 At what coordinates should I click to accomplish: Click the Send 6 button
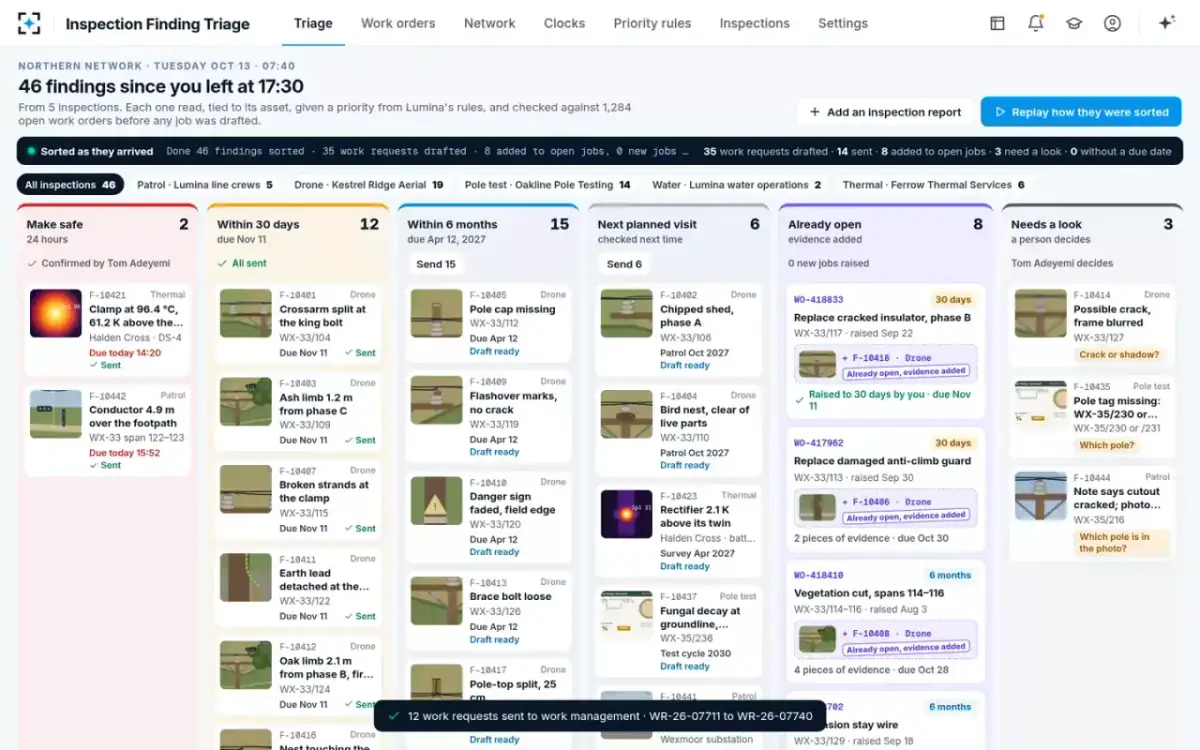click(626, 264)
